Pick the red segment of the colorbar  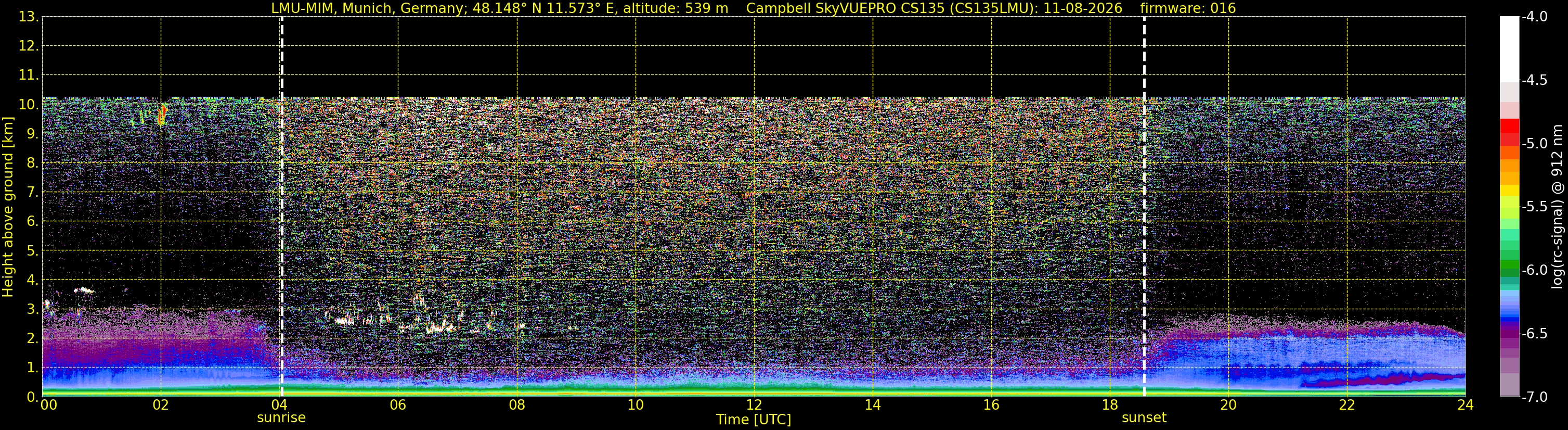tap(1510, 125)
